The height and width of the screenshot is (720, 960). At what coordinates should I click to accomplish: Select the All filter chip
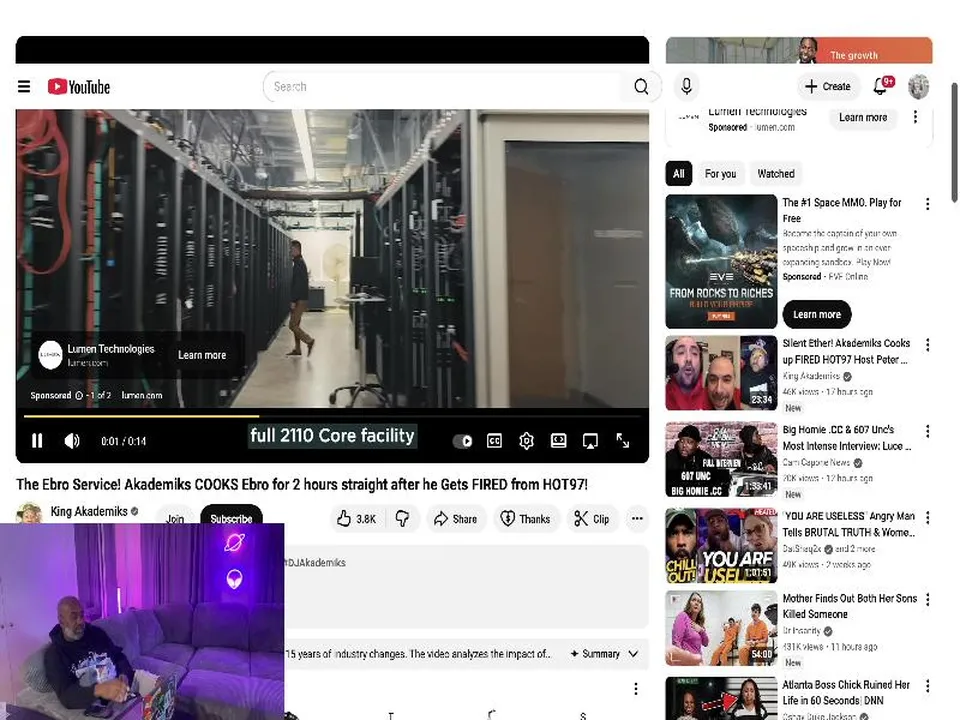pyautogui.click(x=678, y=174)
